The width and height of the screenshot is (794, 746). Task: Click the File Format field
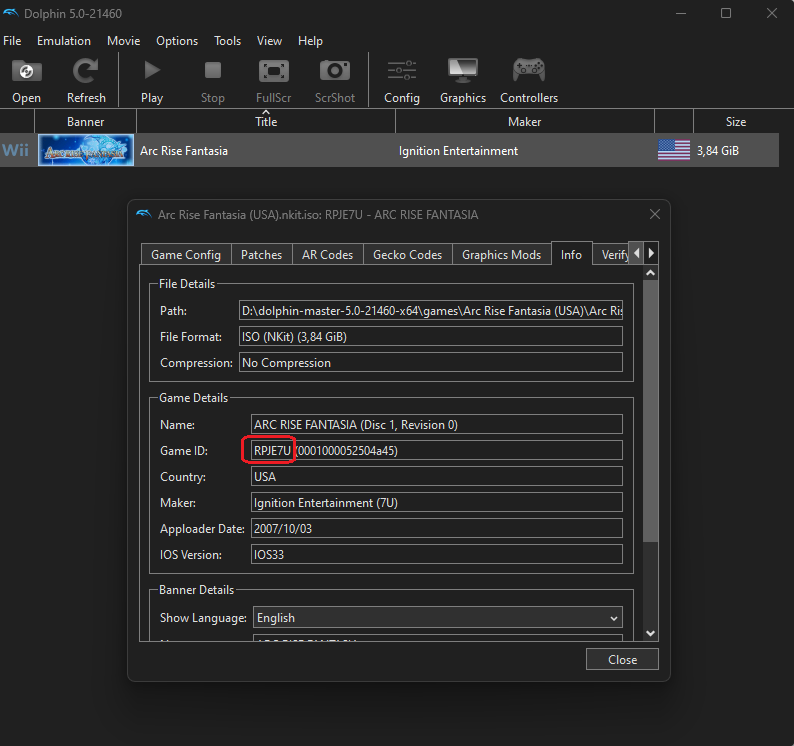tap(431, 337)
